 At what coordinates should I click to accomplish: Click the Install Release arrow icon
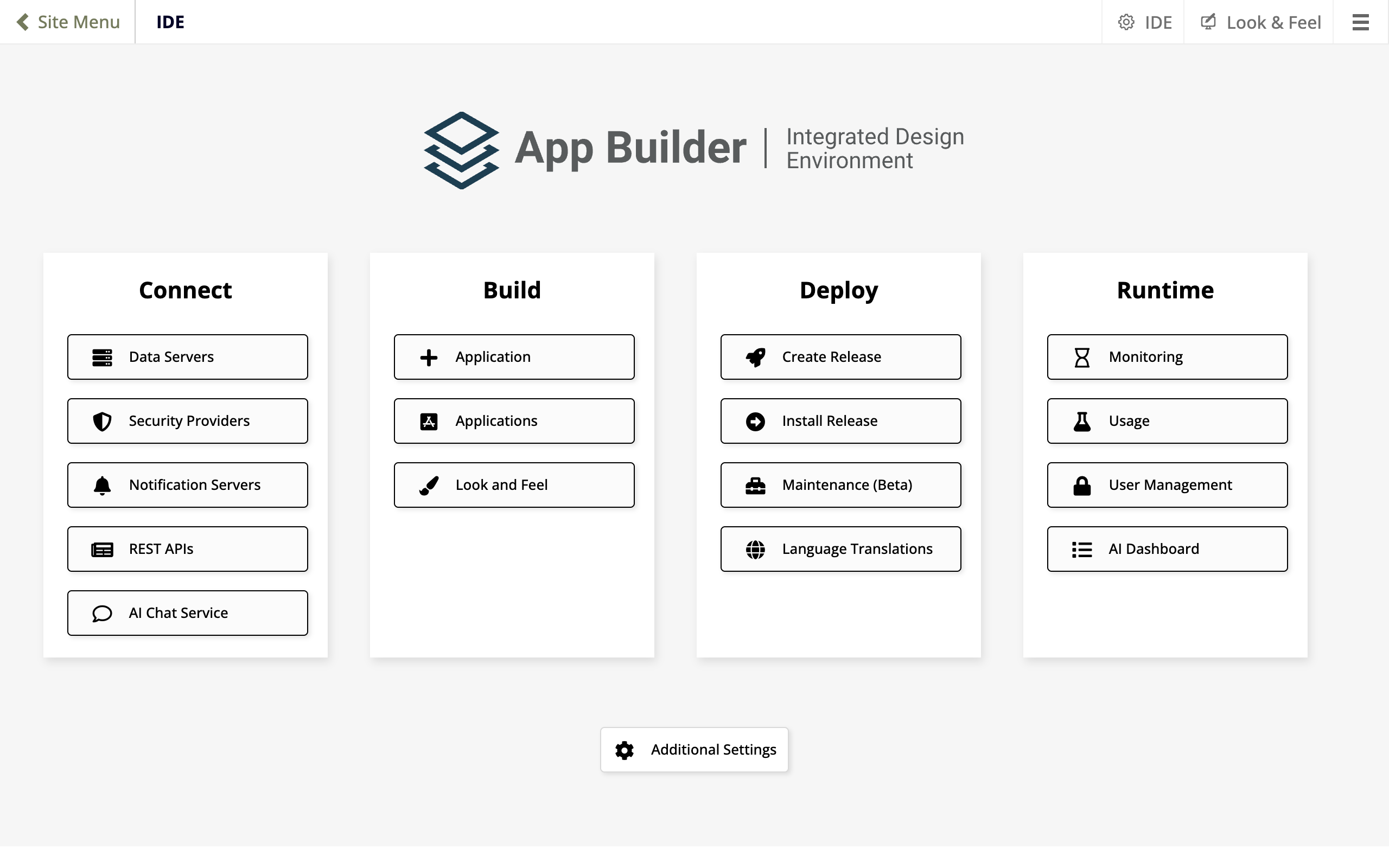click(x=756, y=421)
